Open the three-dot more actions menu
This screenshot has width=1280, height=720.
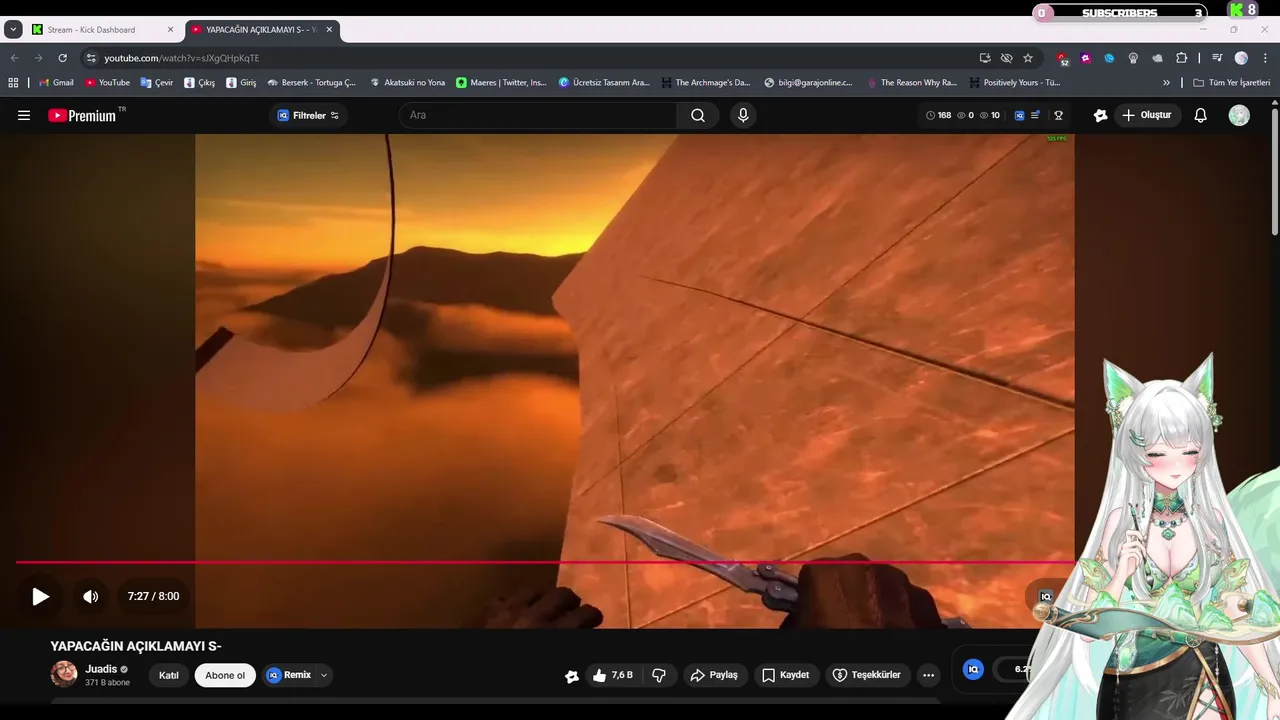928,675
